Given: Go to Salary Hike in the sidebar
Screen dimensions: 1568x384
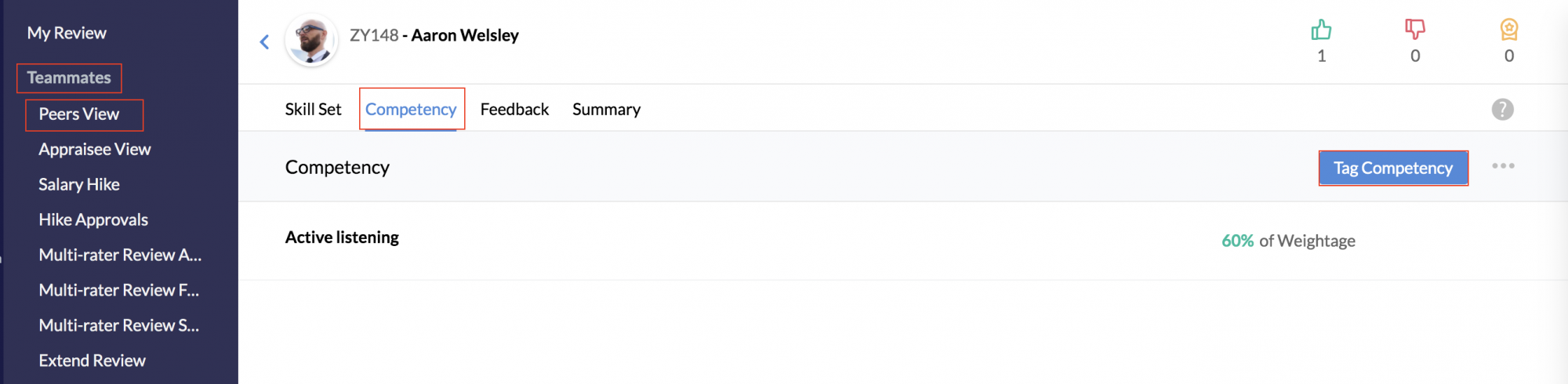Looking at the screenshot, I should 79,185.
